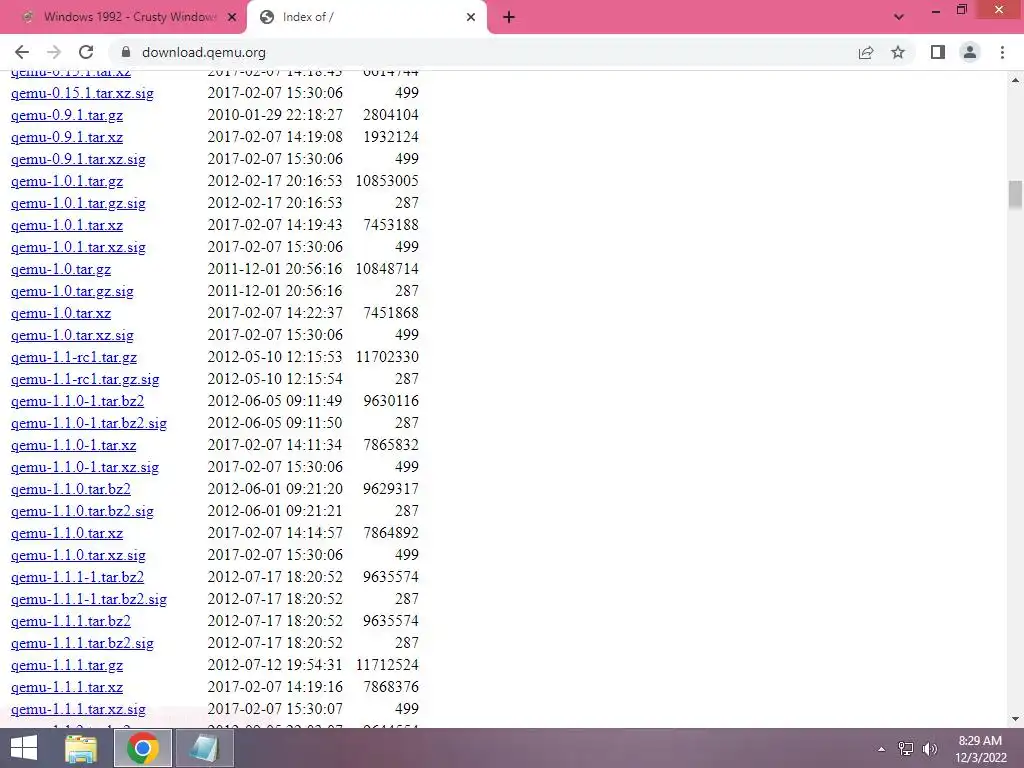The height and width of the screenshot is (768, 1024).
Task: Click the qemu-1.0.1.tar.xz link
Action: (67, 225)
